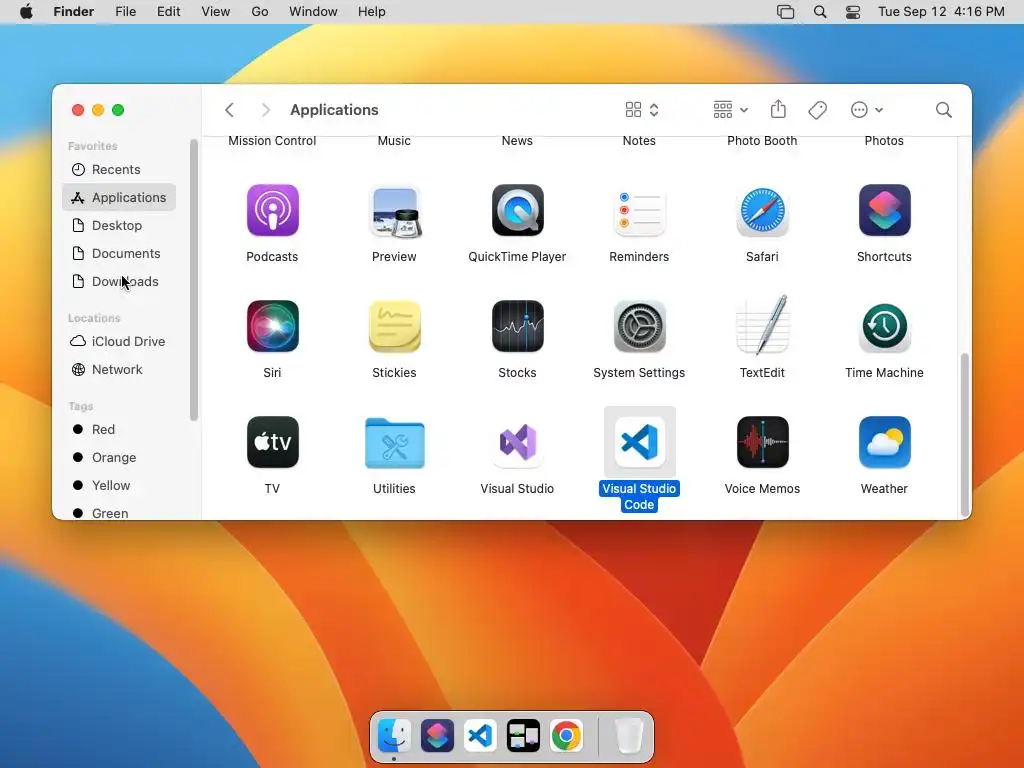
Task: Open the Window menu
Action: point(313,12)
